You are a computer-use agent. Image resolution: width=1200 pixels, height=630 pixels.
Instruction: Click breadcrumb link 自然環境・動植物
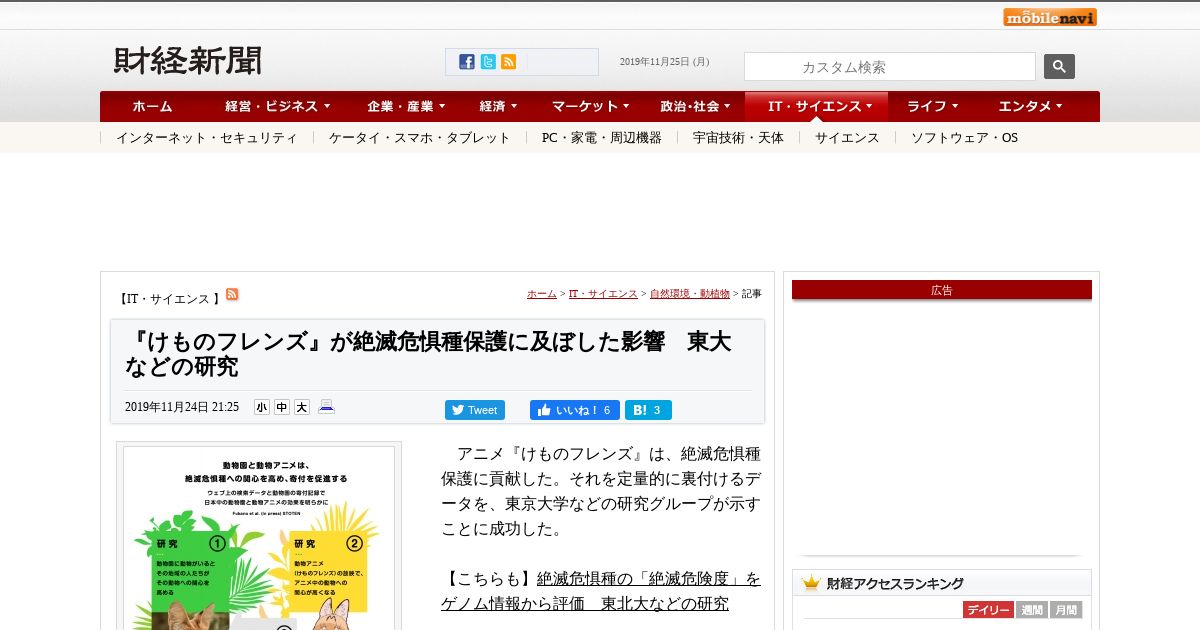pyautogui.click(x=690, y=294)
